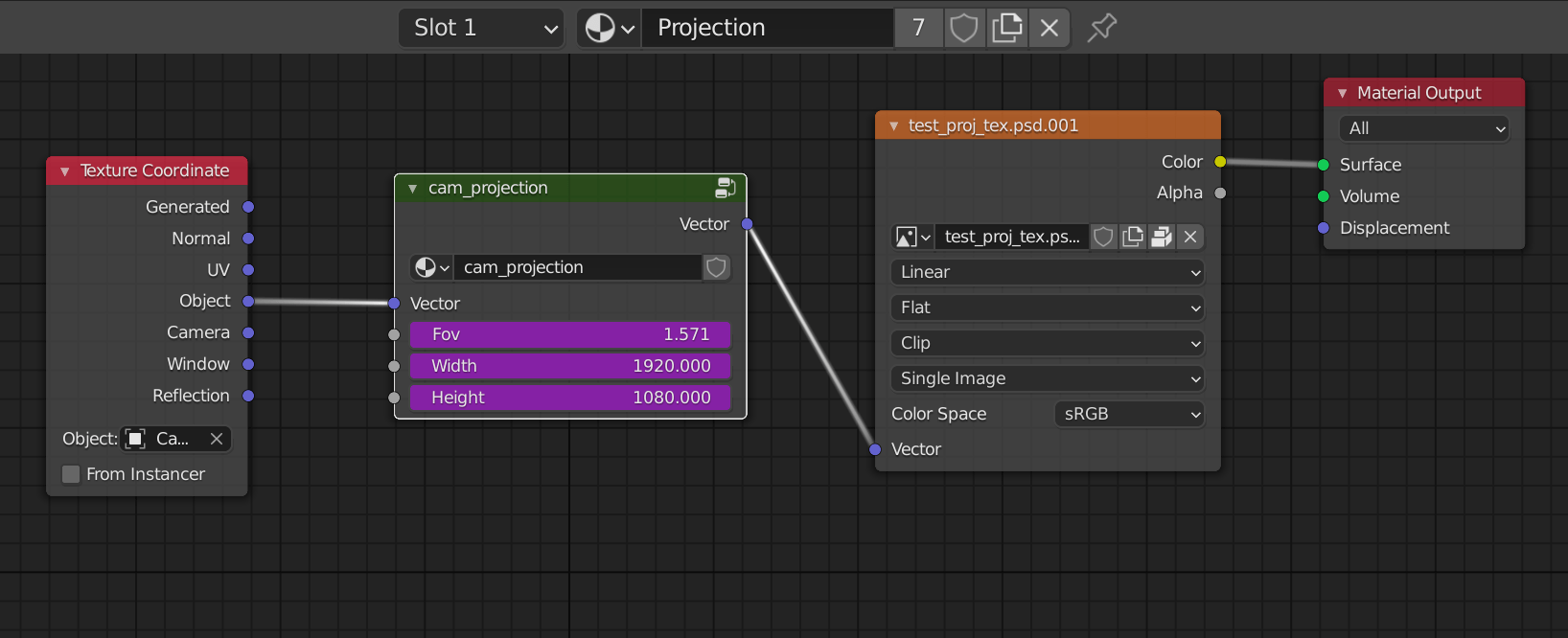
Task: Click the UV output socket
Action: coord(248,270)
